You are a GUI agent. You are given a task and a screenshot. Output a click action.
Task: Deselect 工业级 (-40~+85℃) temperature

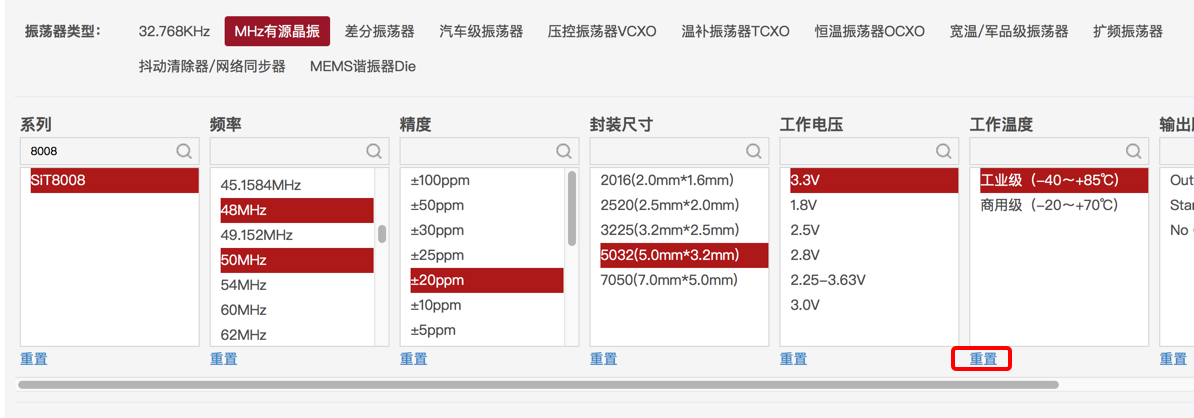[x=1064, y=180]
